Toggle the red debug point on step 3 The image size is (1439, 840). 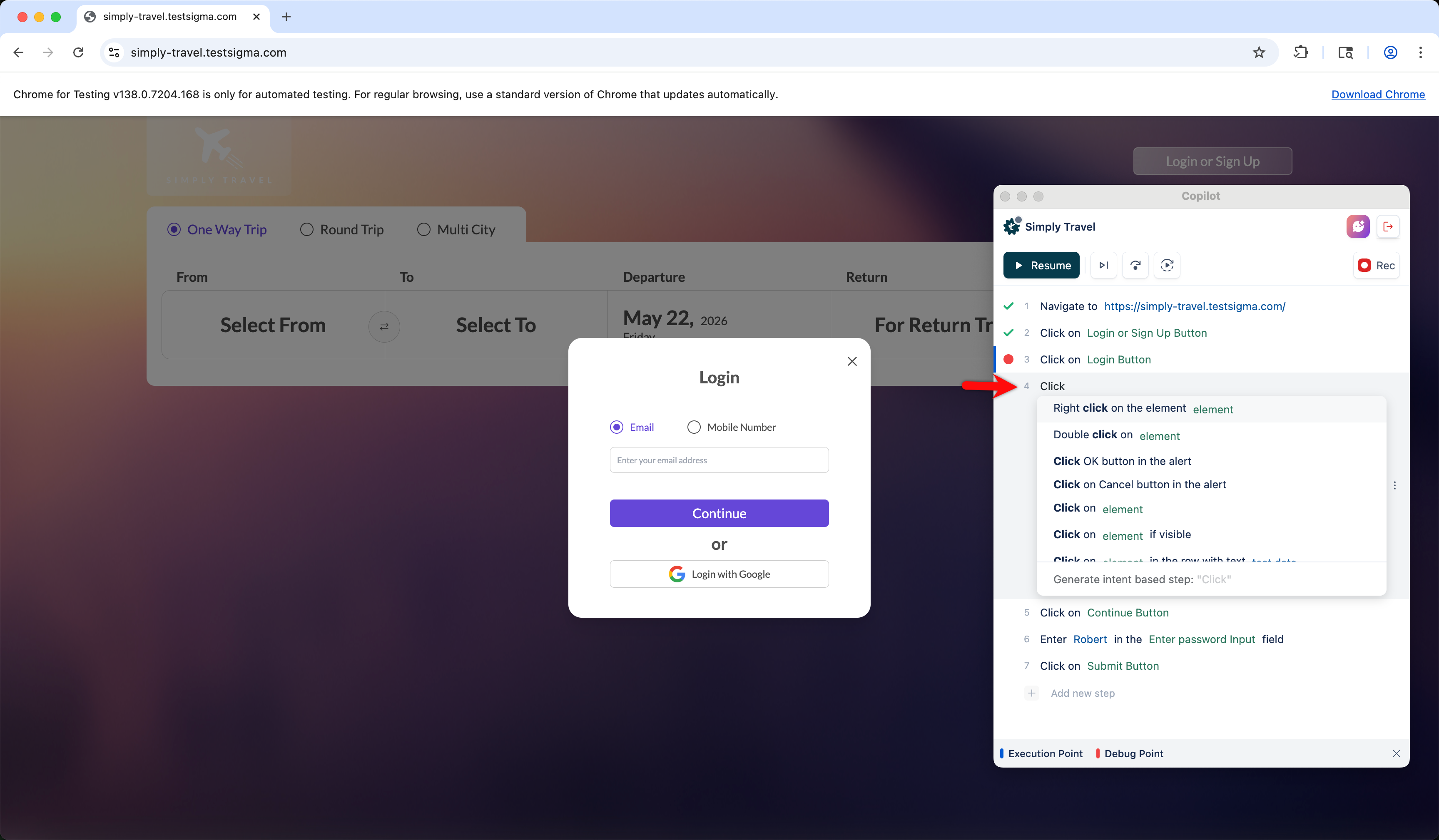point(1008,360)
